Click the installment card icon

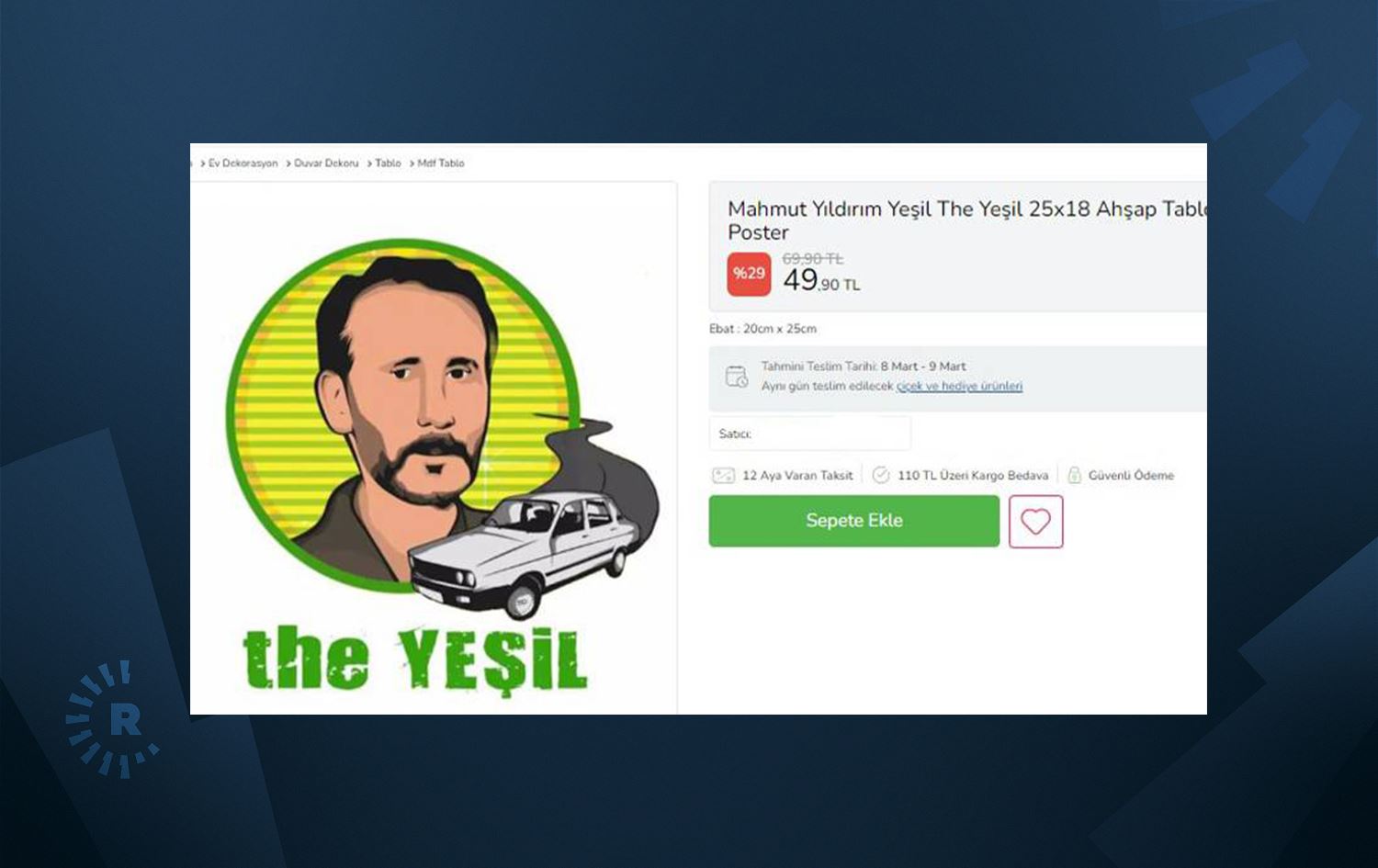(x=723, y=476)
